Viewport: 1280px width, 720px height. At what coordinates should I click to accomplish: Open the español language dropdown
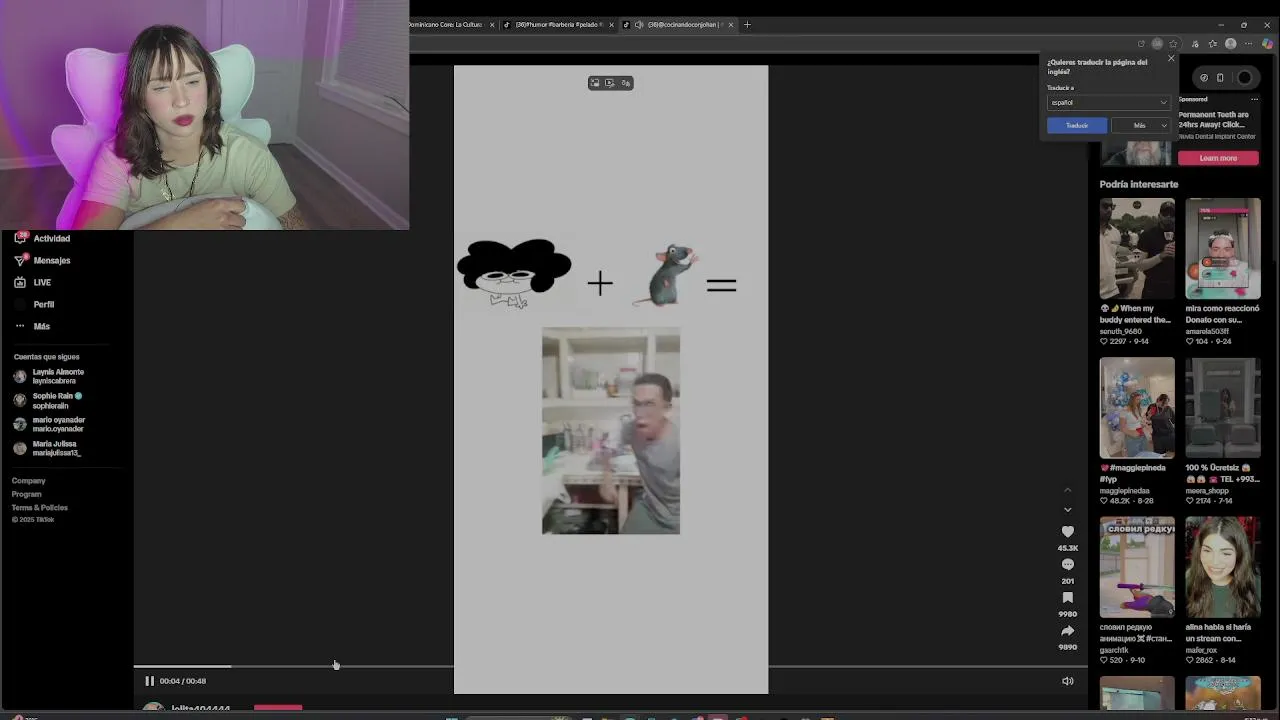(1108, 102)
